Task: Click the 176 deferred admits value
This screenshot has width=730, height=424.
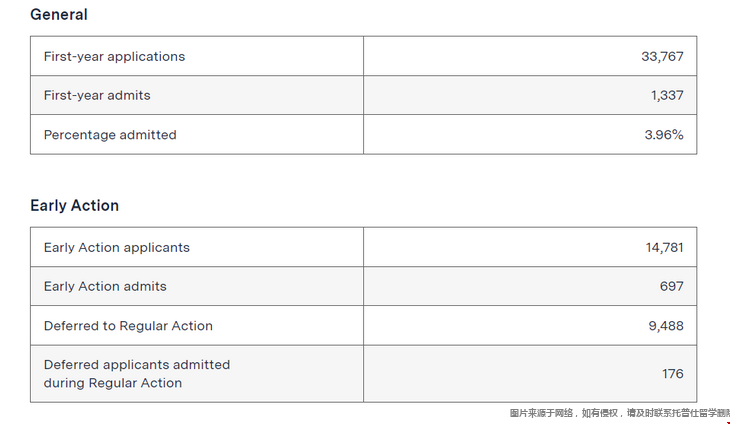Action: coord(673,374)
